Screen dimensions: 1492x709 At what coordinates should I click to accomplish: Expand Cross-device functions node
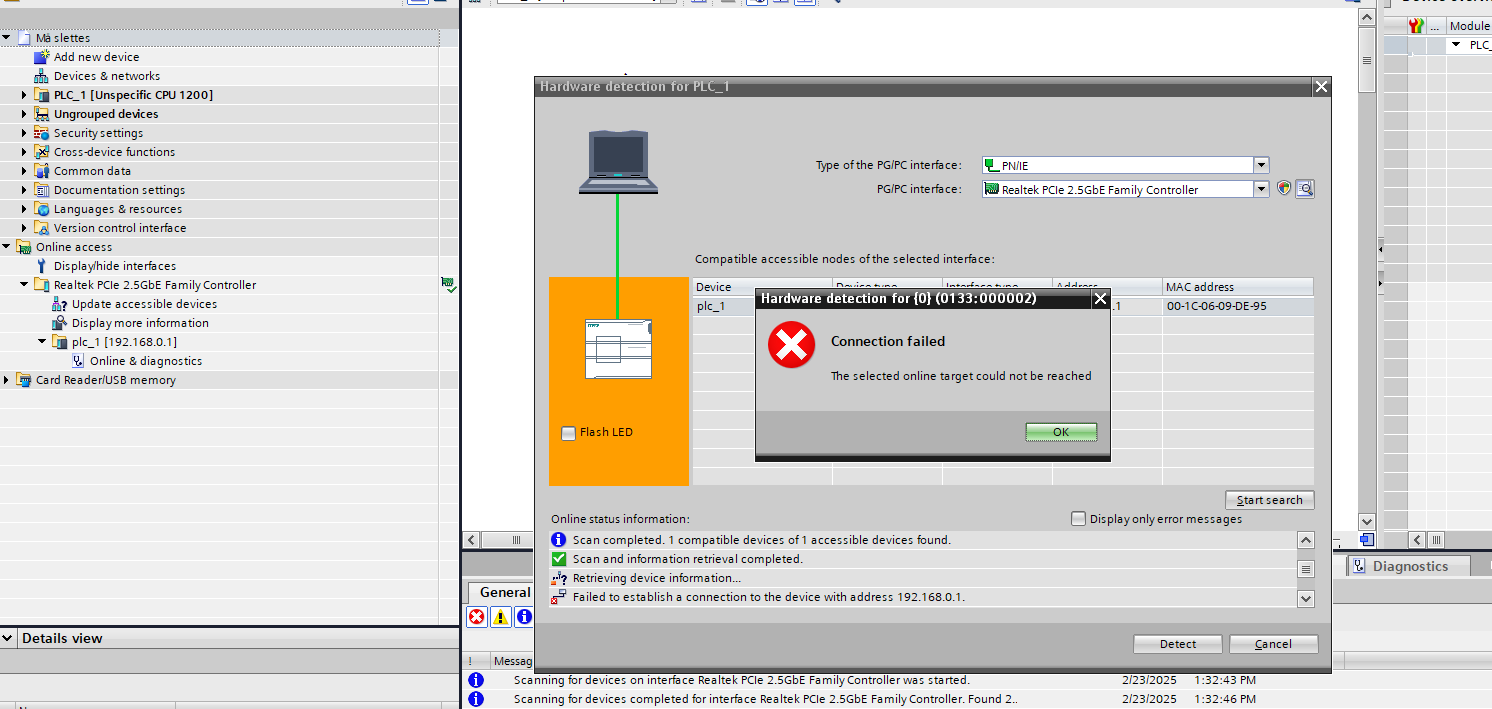click(24, 152)
